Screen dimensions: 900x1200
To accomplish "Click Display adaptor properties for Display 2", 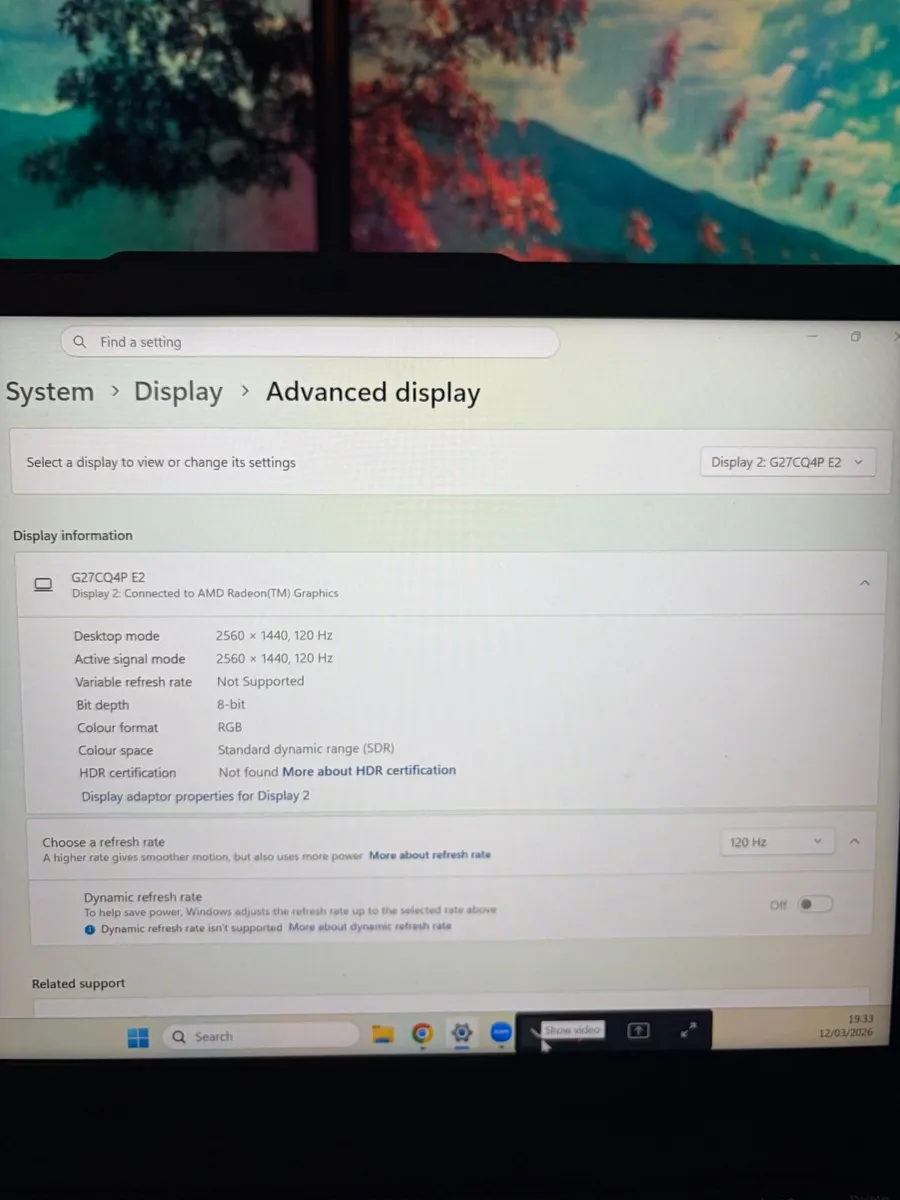I will [x=195, y=795].
